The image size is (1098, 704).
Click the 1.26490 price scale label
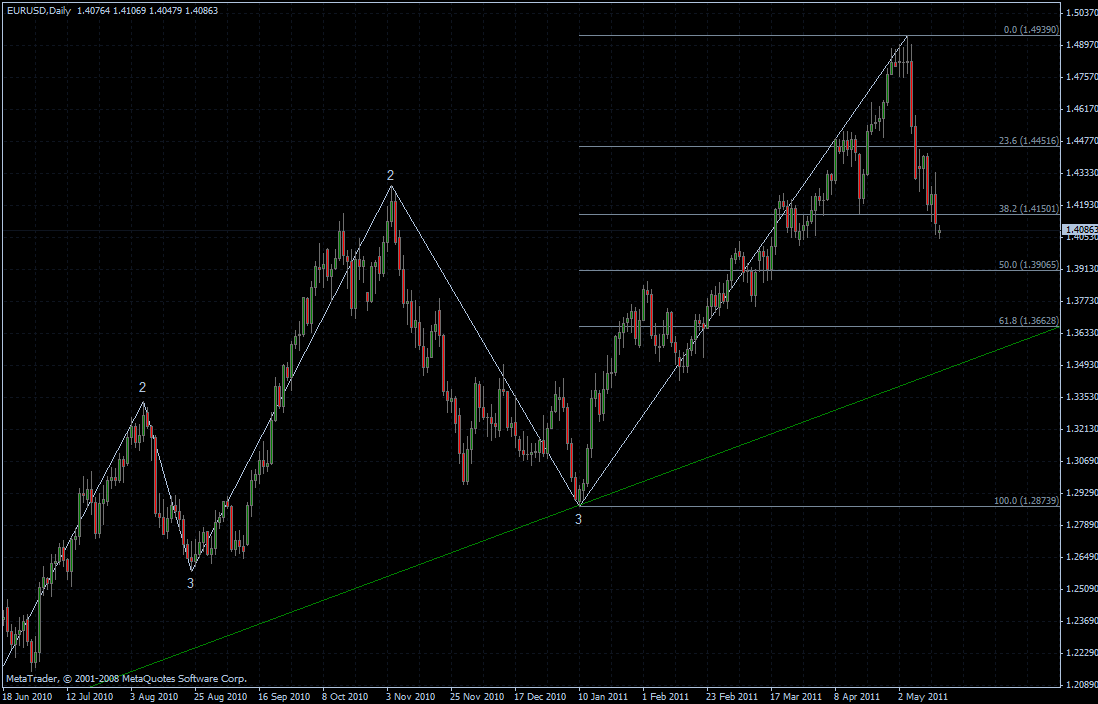coord(1082,557)
